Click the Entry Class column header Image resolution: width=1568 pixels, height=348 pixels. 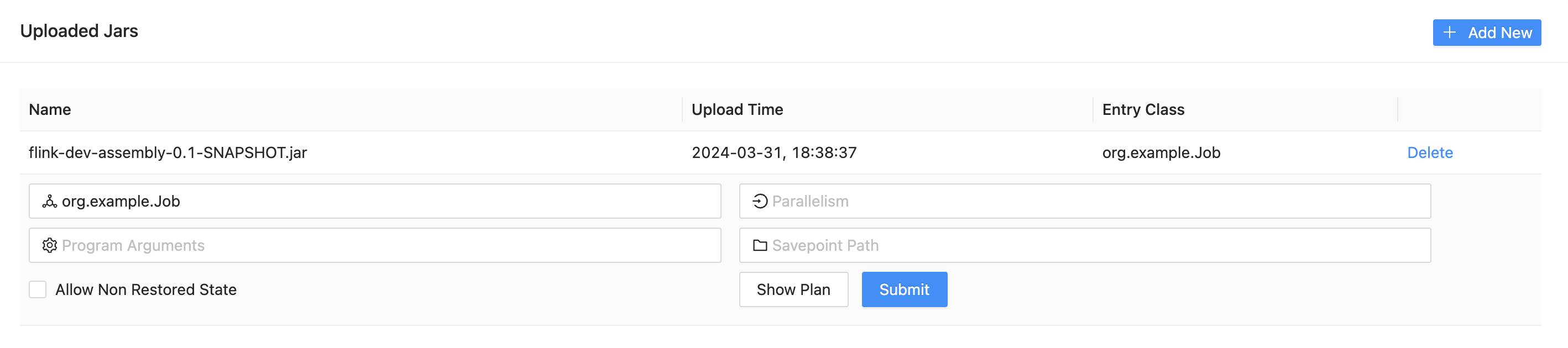click(1142, 109)
